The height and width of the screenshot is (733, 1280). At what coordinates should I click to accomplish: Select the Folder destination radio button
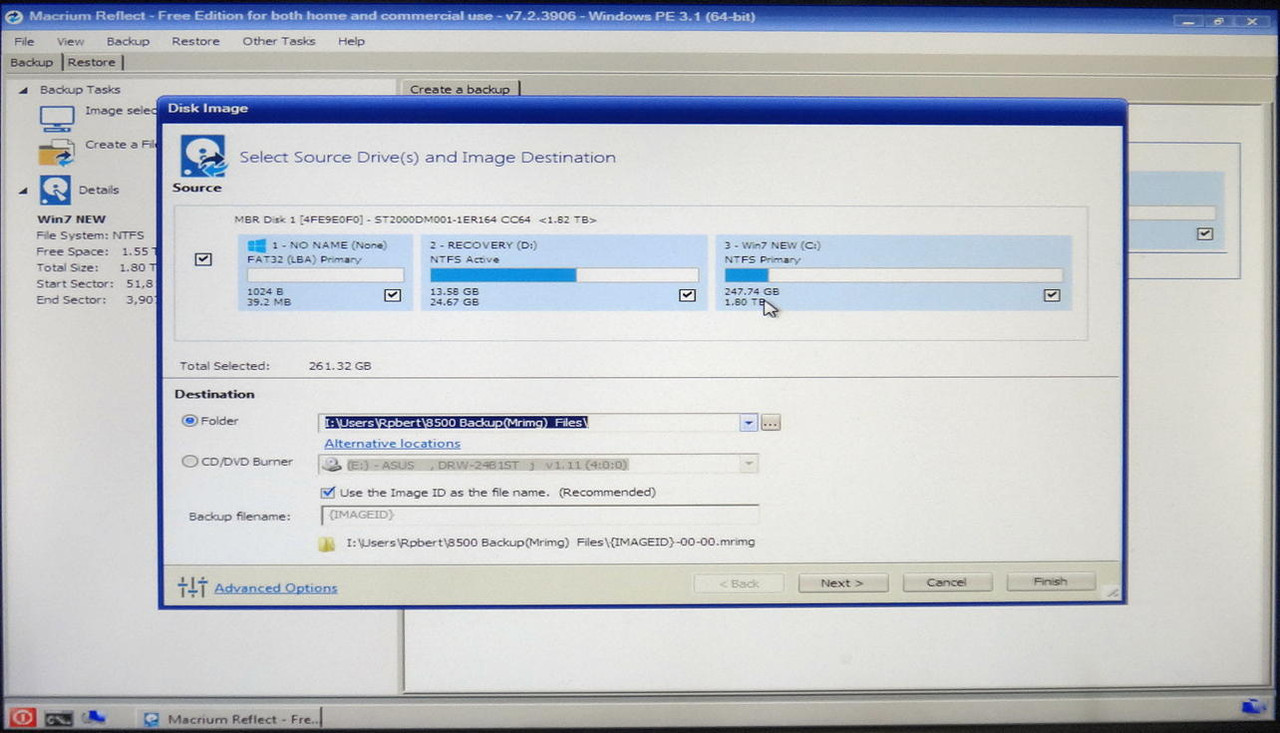pyautogui.click(x=189, y=421)
